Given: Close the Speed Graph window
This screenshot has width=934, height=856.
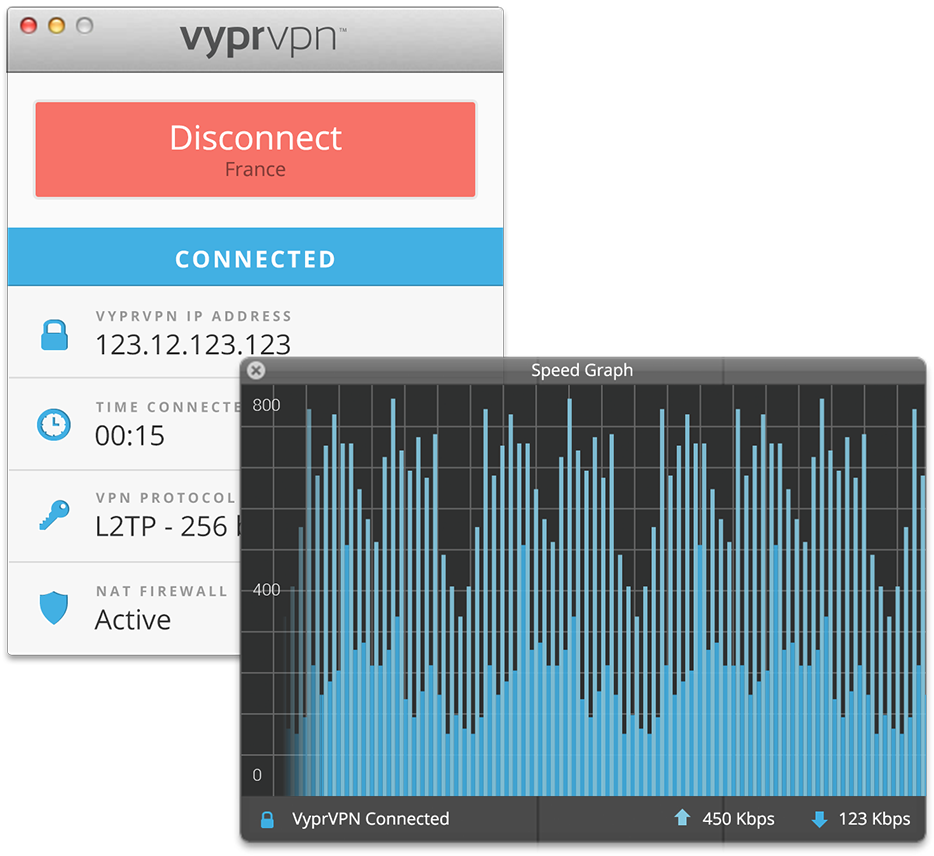Looking at the screenshot, I should (x=256, y=370).
